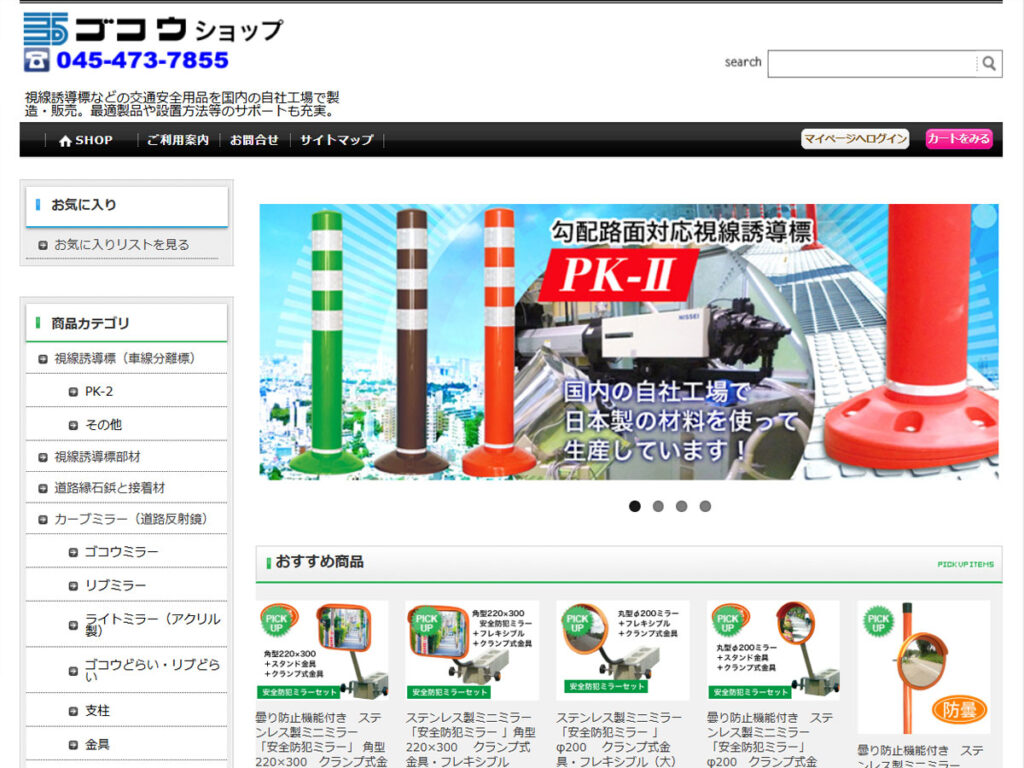The height and width of the screenshot is (768, 1024).
Task: Open the ゴコウミラー subcategory
Action: 121,552
